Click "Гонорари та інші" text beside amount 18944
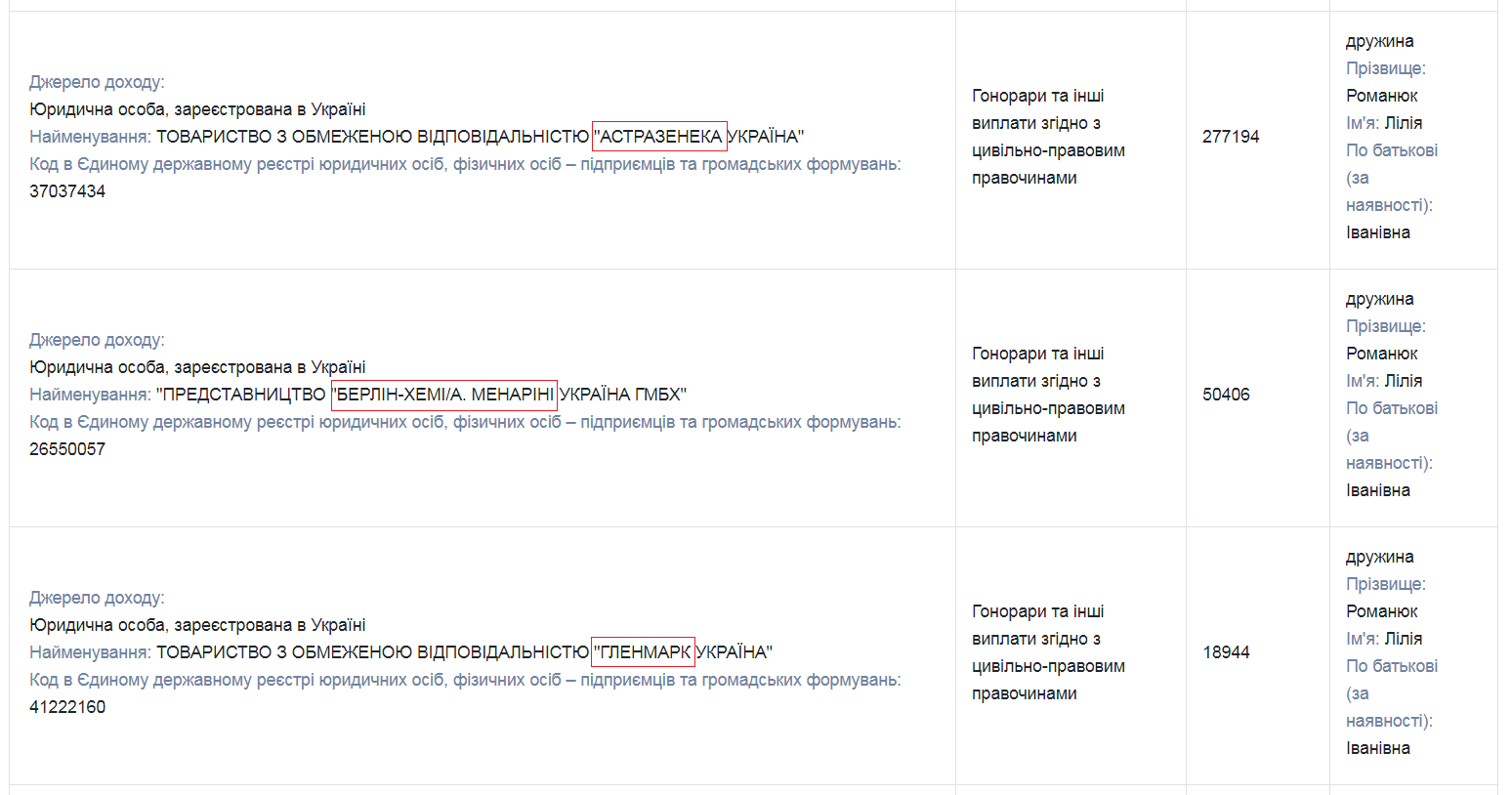Viewport: 1512px width, 795px height. point(1037,611)
